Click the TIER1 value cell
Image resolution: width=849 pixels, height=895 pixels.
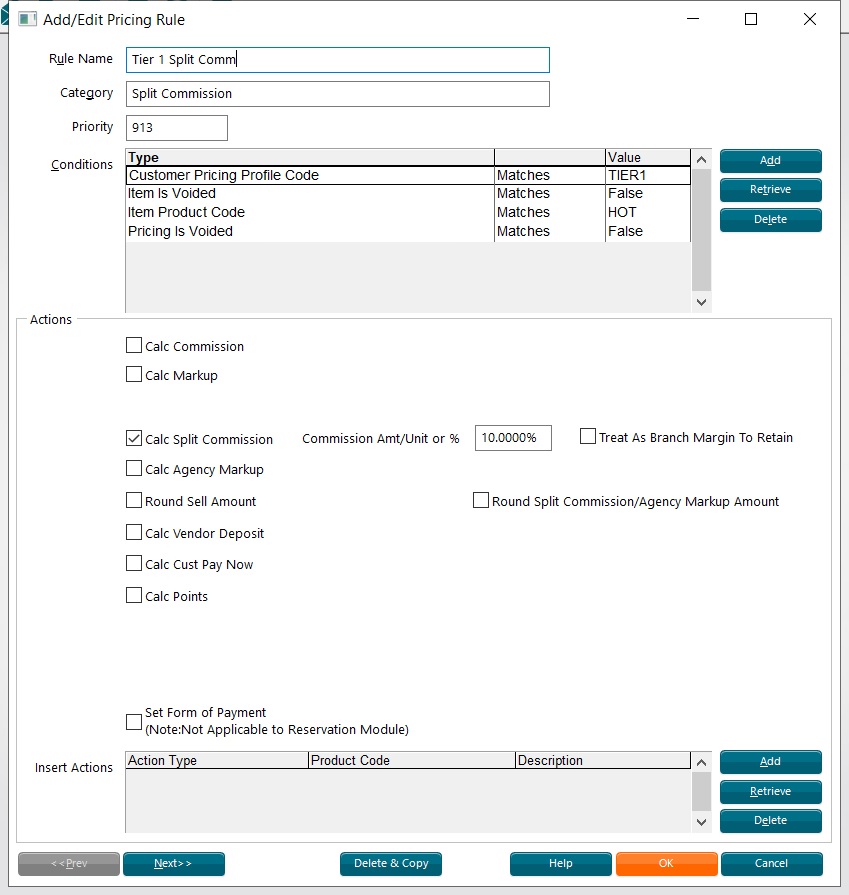point(647,175)
